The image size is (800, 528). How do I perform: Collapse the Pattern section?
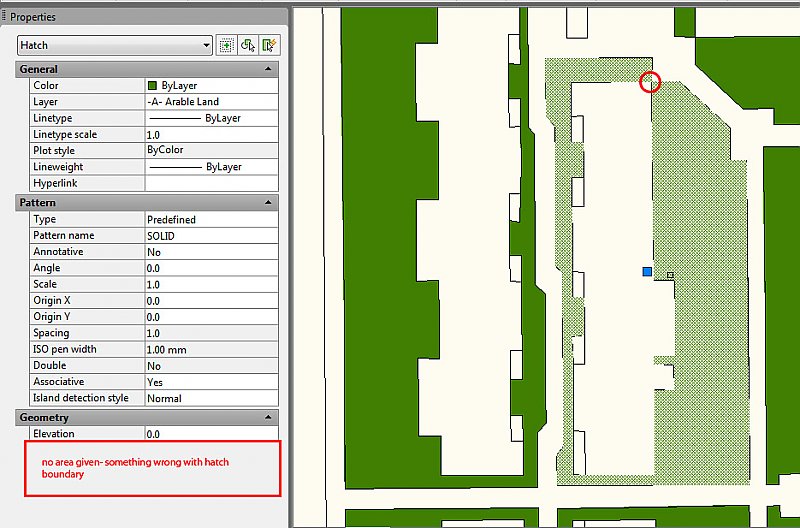(268, 203)
